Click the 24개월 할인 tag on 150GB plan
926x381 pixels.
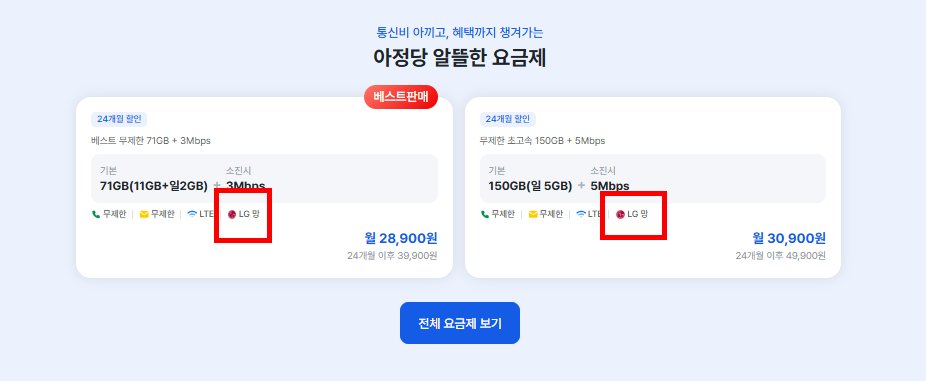508,119
